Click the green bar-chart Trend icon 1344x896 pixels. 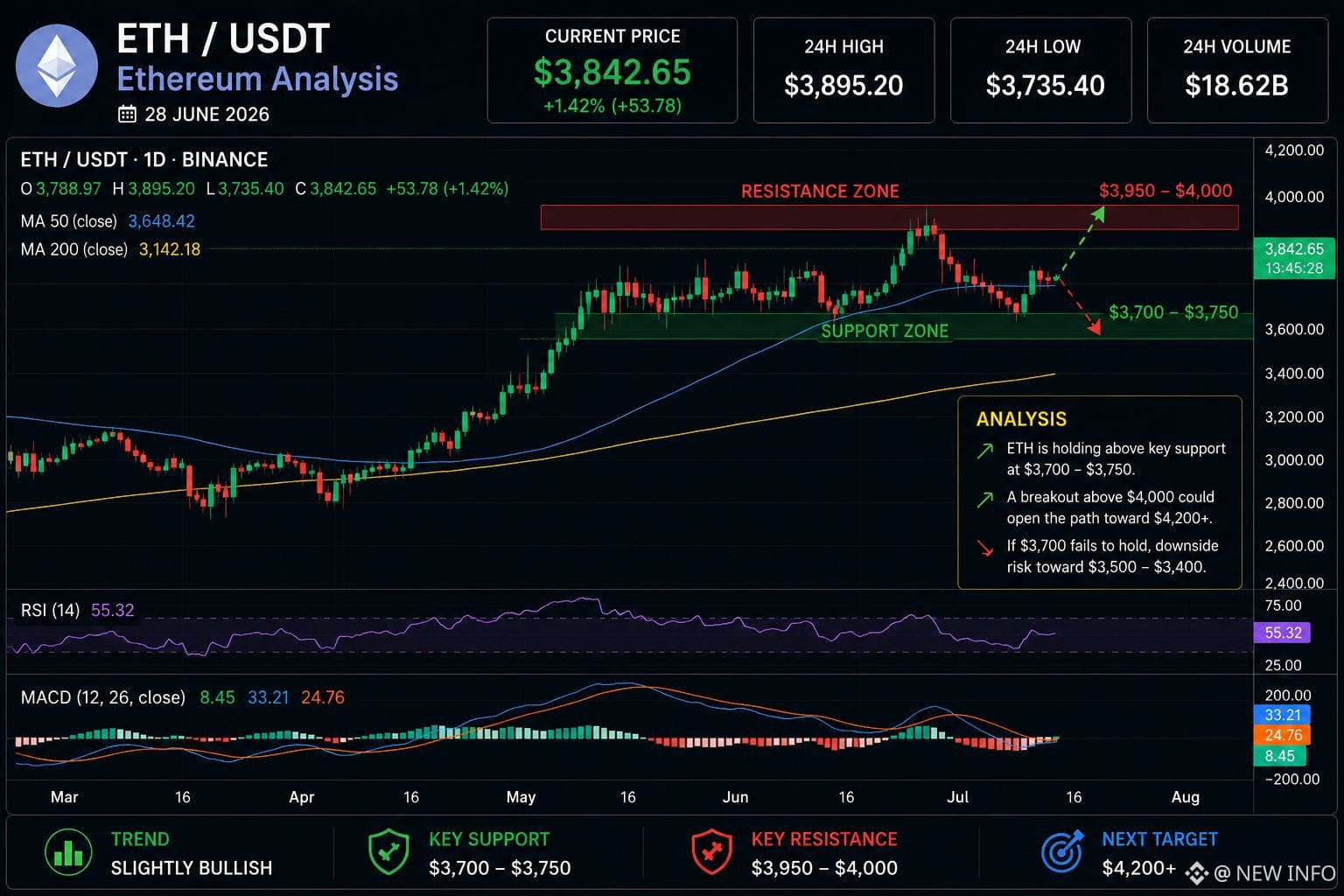point(67,852)
